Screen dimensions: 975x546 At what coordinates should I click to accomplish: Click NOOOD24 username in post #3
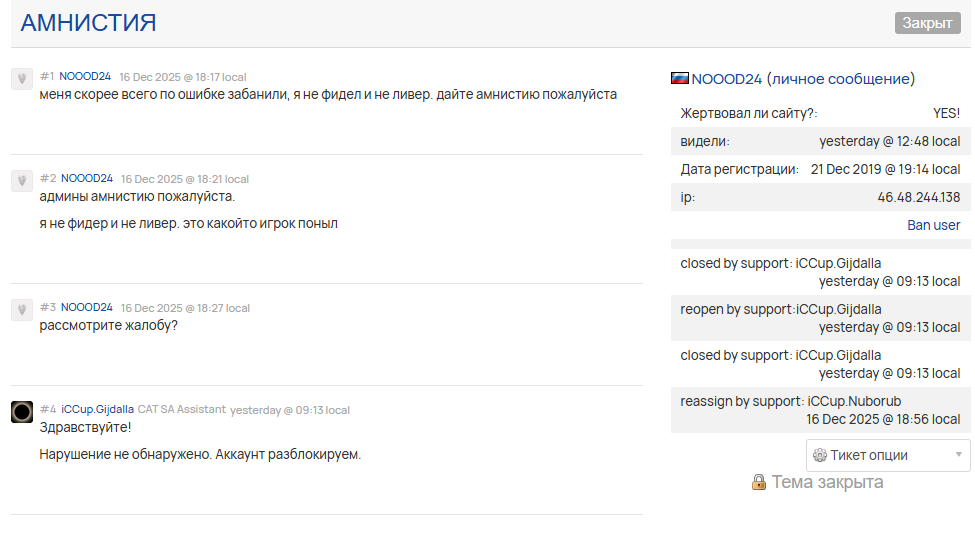tap(87, 308)
